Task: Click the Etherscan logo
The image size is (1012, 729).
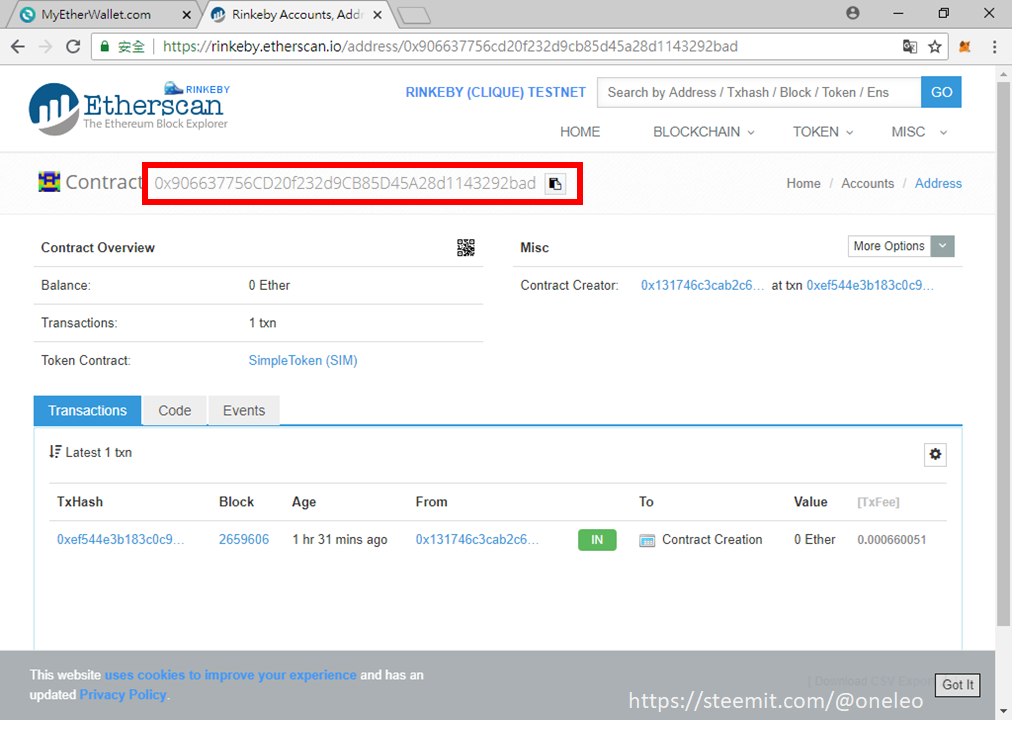Action: [x=129, y=108]
